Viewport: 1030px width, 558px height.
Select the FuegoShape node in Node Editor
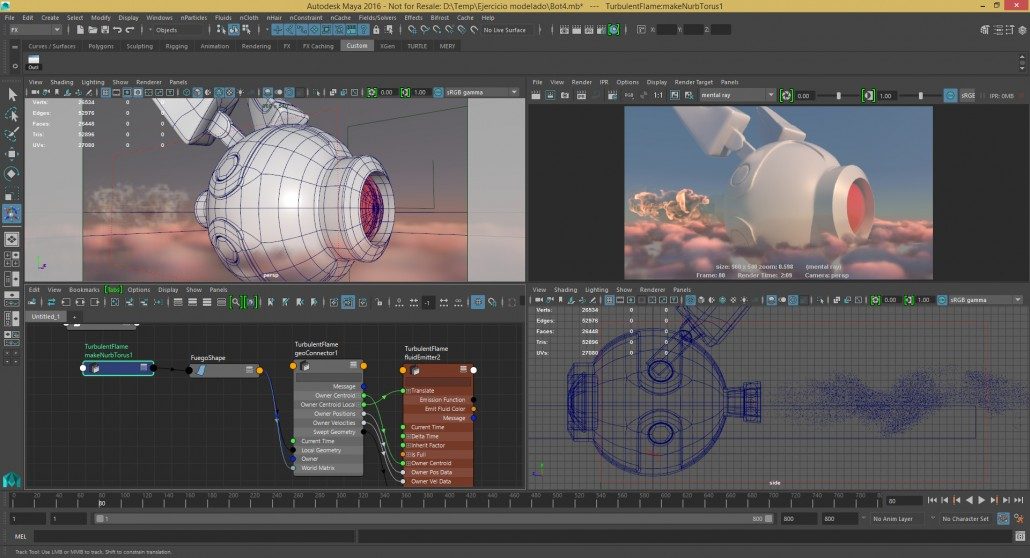coord(224,370)
